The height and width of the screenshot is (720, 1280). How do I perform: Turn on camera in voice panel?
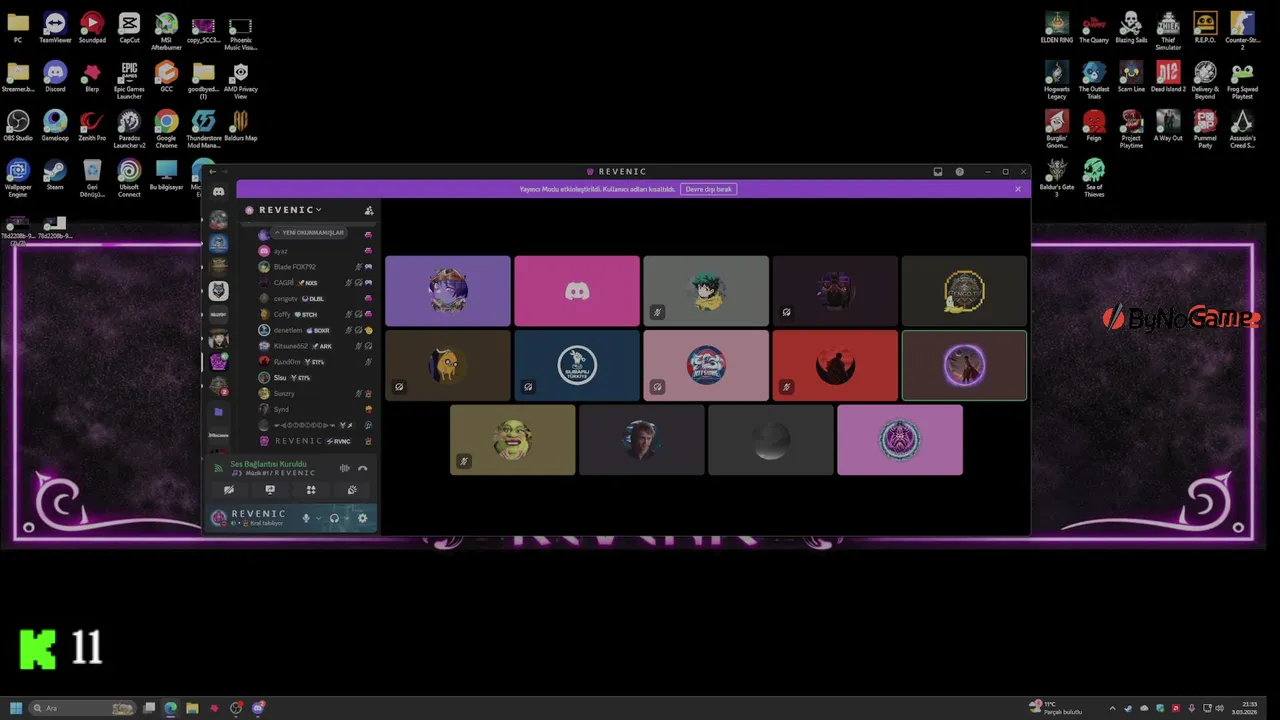[x=229, y=490]
